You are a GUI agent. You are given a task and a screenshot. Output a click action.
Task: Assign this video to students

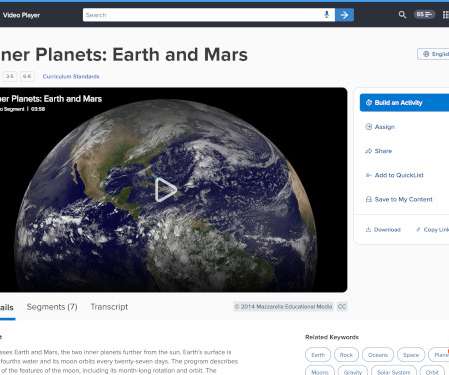[x=380, y=127]
